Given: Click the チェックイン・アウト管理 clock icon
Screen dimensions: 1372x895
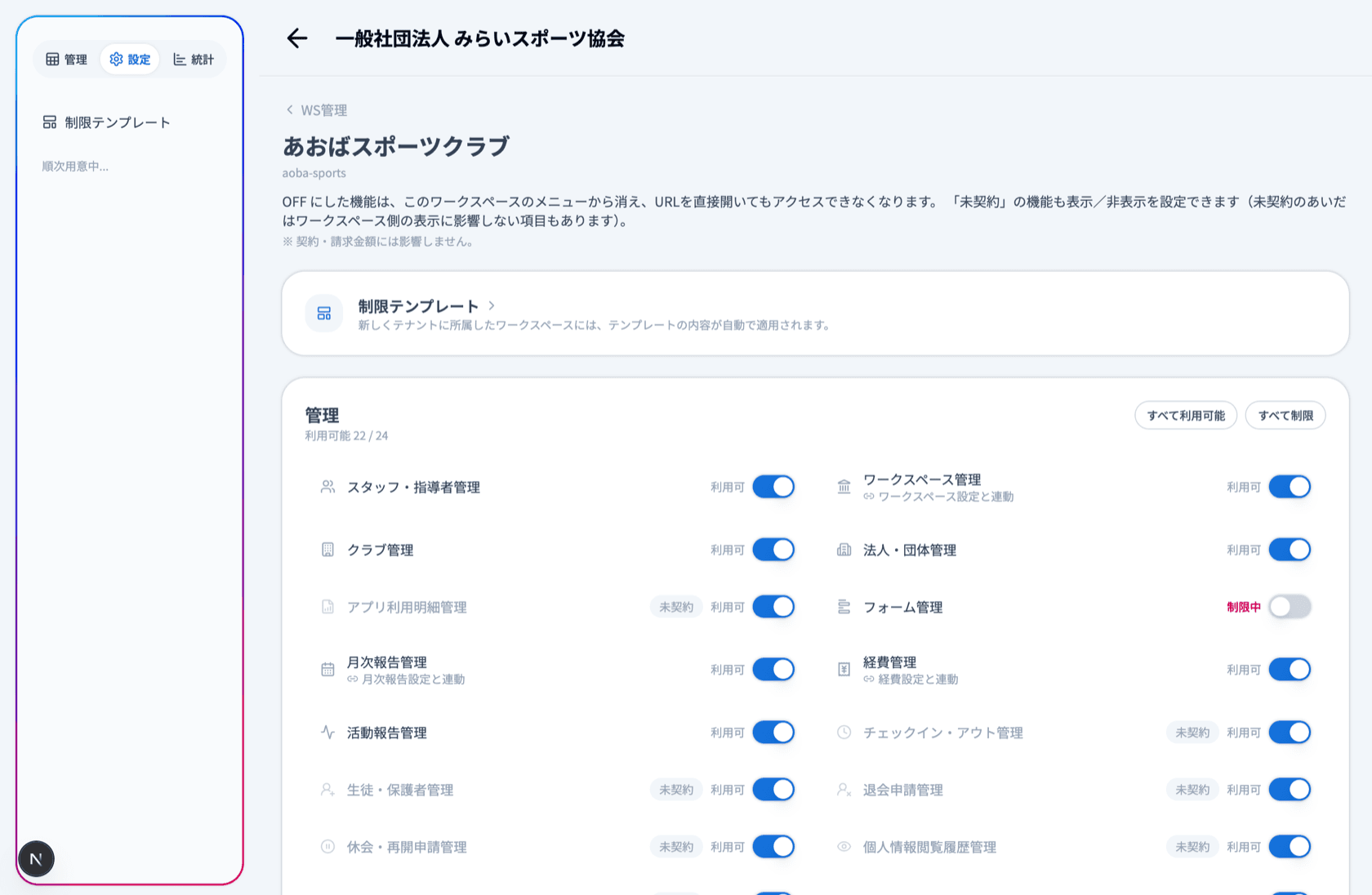Looking at the screenshot, I should [x=844, y=732].
